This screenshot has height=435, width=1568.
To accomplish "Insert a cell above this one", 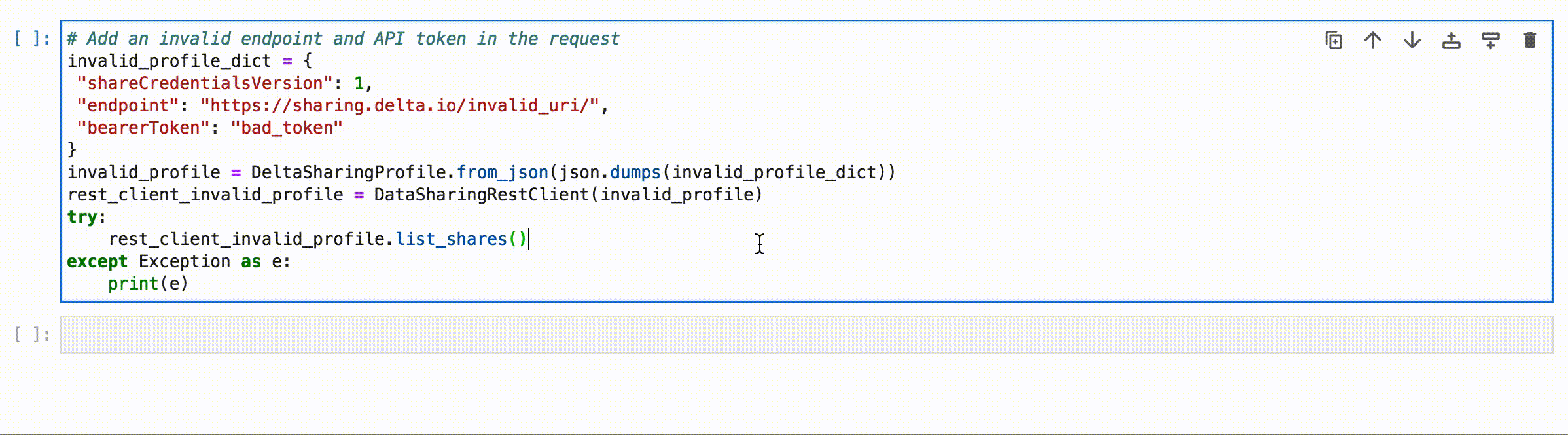I will tap(1452, 41).
